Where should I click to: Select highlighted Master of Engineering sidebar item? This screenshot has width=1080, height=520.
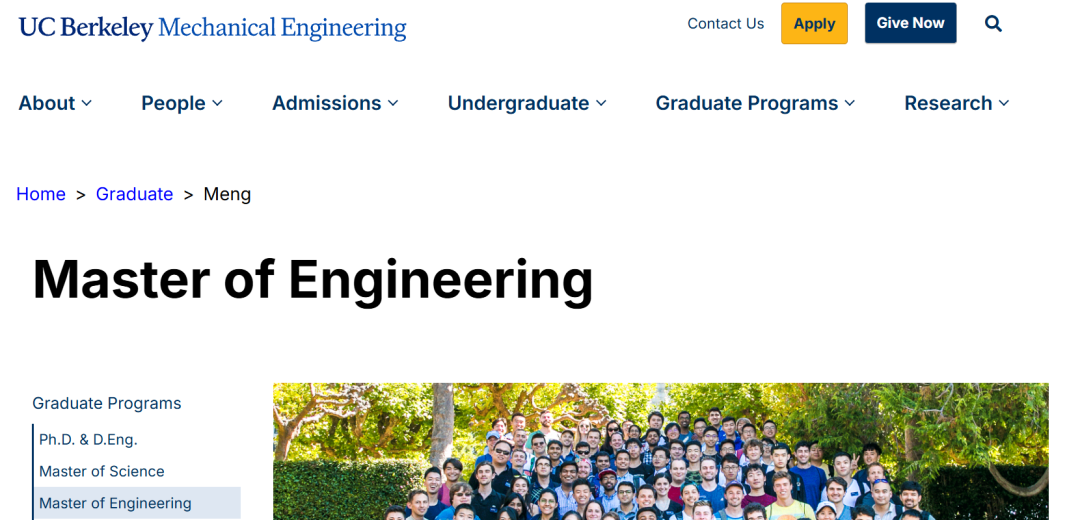137,503
